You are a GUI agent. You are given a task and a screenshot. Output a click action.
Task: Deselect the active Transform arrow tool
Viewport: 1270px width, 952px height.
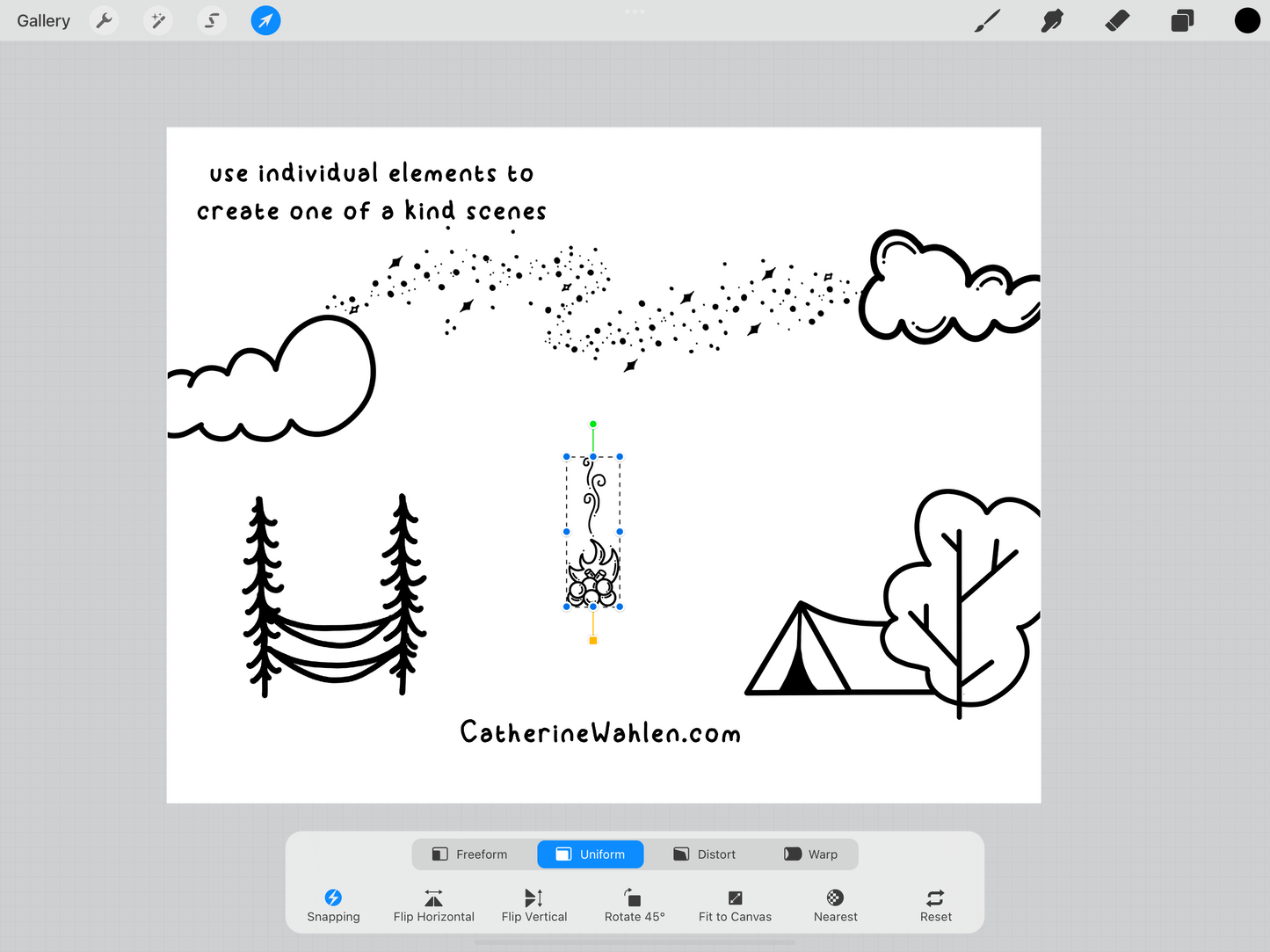click(x=265, y=20)
